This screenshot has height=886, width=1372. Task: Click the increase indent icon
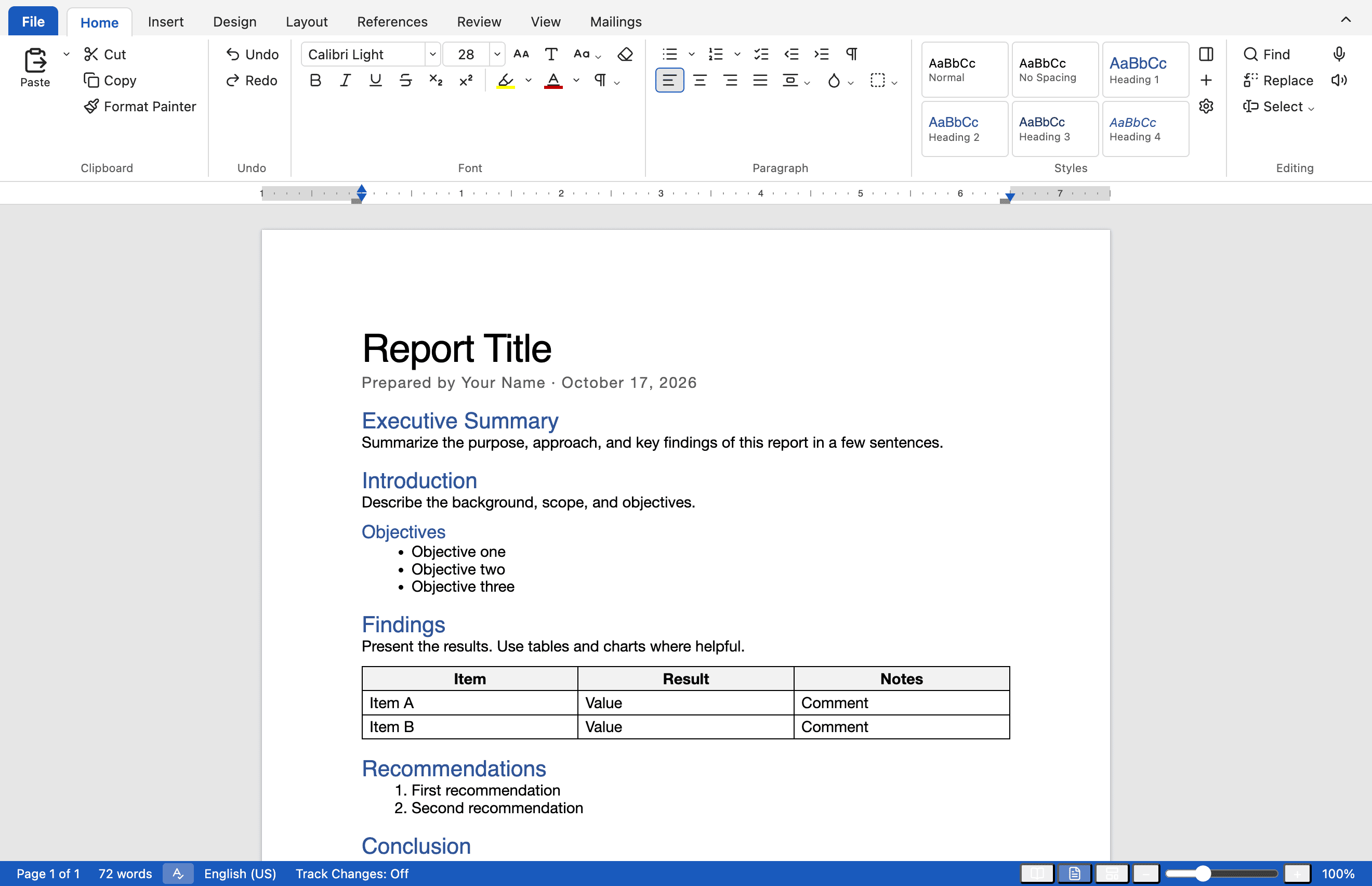[821, 54]
